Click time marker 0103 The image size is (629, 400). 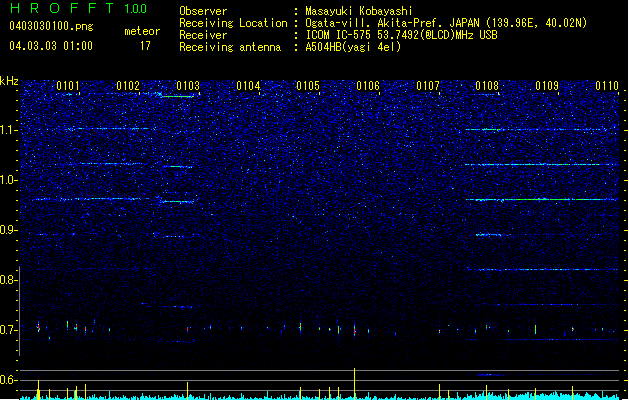click(188, 86)
